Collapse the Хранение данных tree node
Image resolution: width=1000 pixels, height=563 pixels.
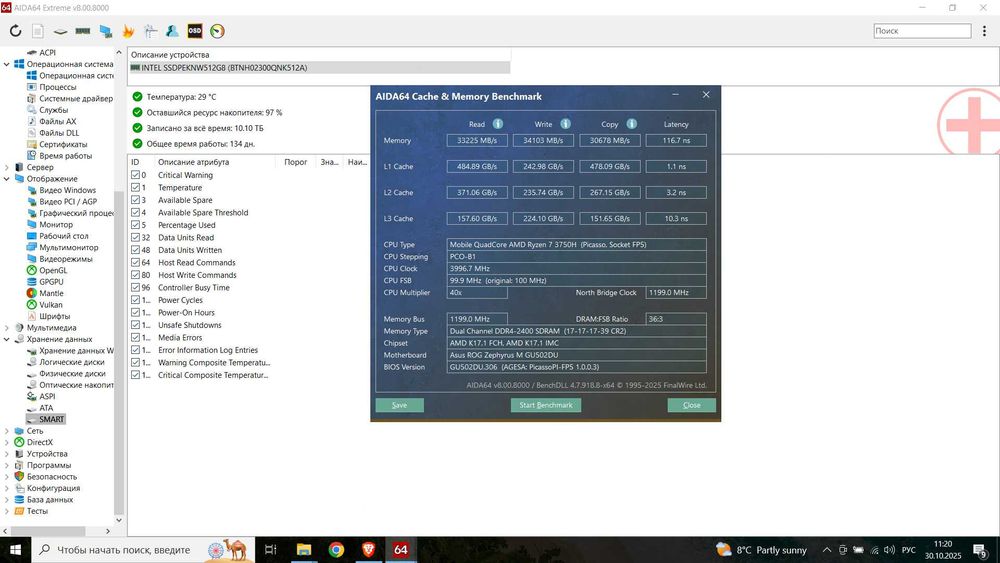(6, 339)
